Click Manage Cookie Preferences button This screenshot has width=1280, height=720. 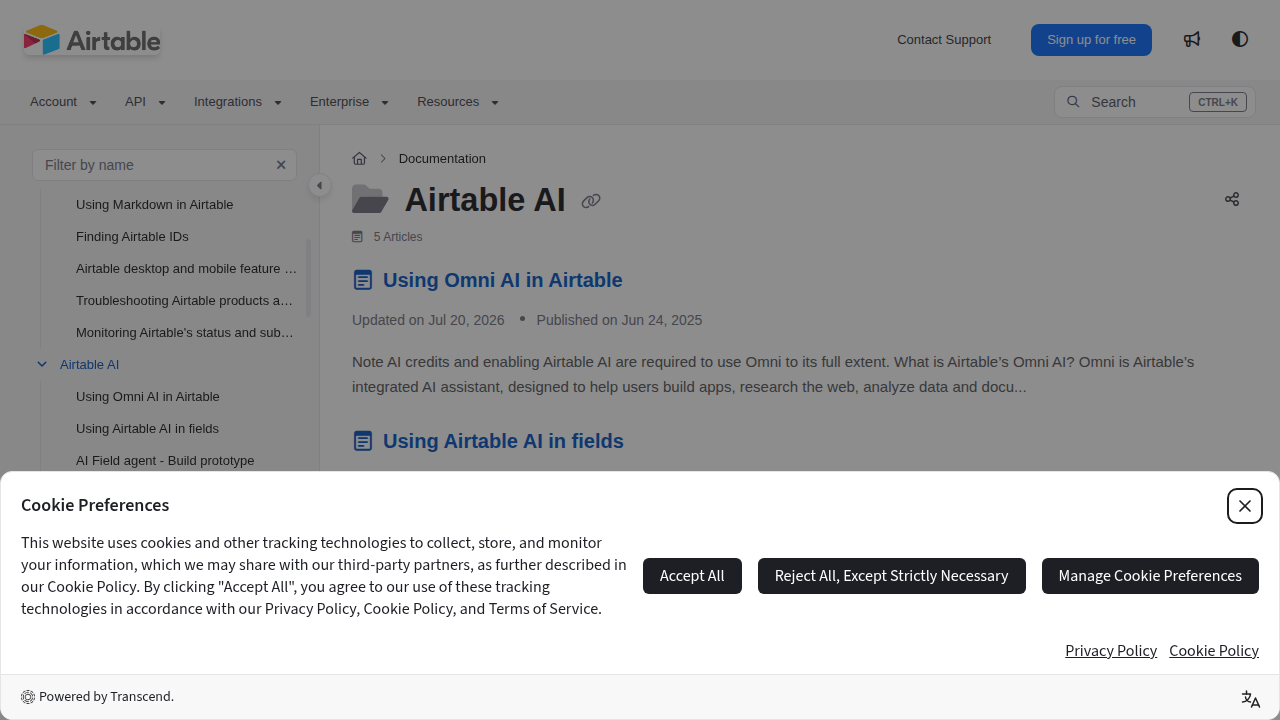[1150, 576]
